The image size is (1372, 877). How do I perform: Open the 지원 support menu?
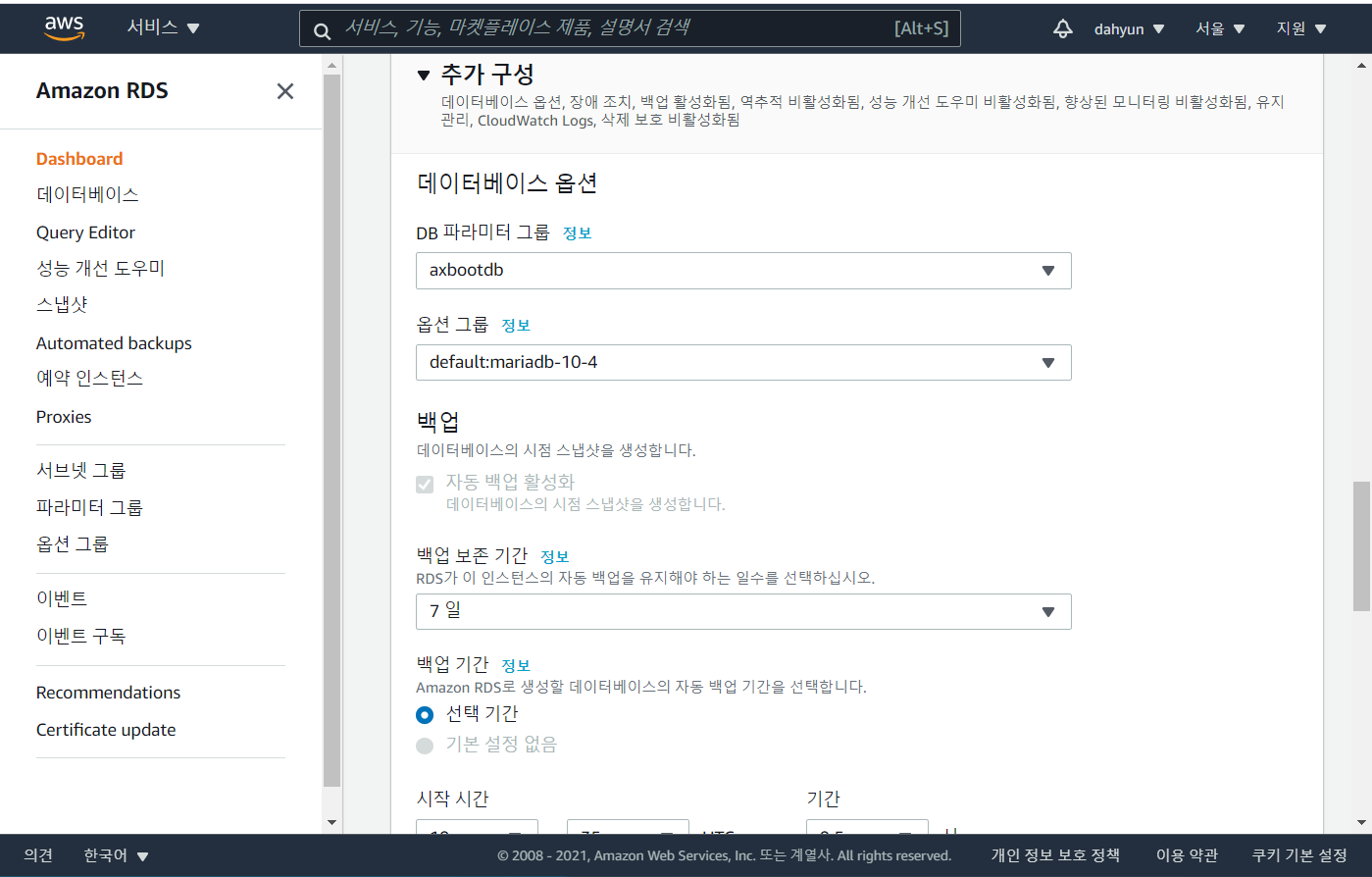click(1300, 28)
